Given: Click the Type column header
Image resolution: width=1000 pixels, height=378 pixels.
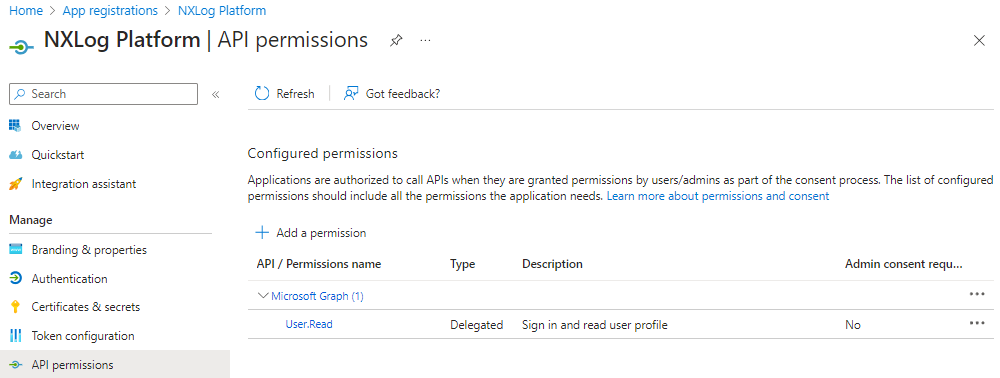Looking at the screenshot, I should pos(462,264).
